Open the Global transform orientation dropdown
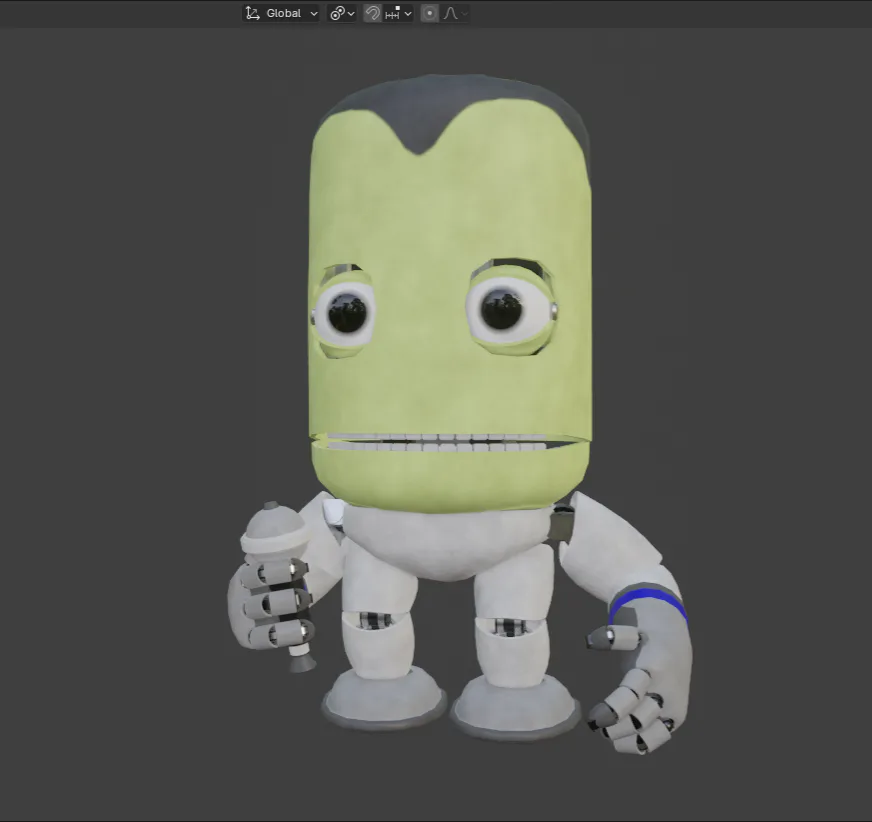872x822 pixels. [281, 13]
